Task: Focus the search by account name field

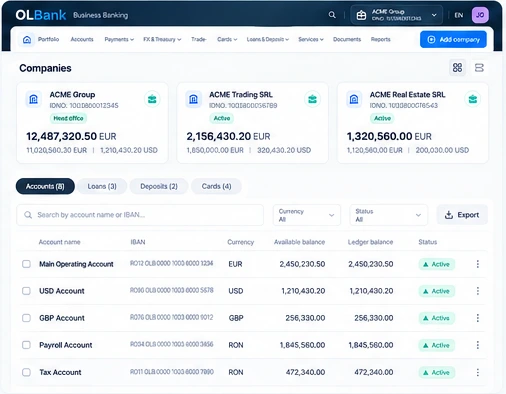Action: [140, 215]
